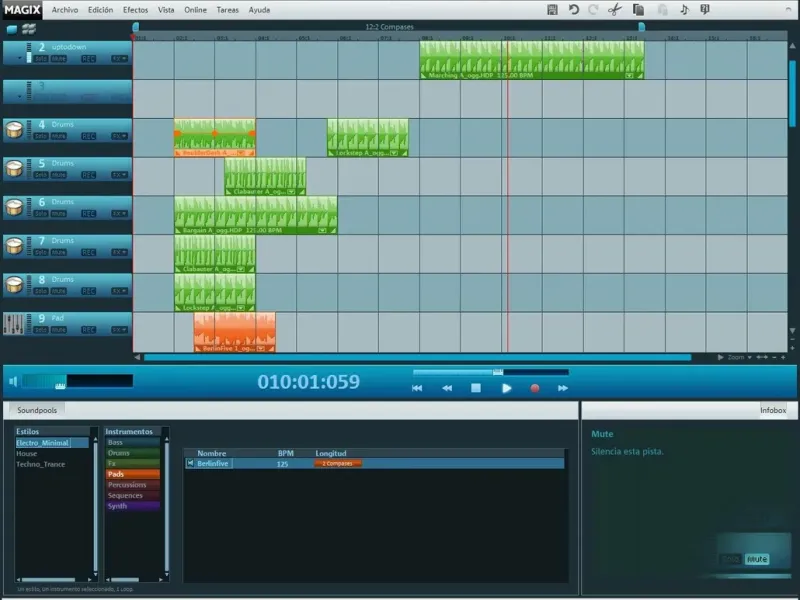Arm REC on track 2 uptodown
Screen dimensions: 800x600
click(x=88, y=59)
